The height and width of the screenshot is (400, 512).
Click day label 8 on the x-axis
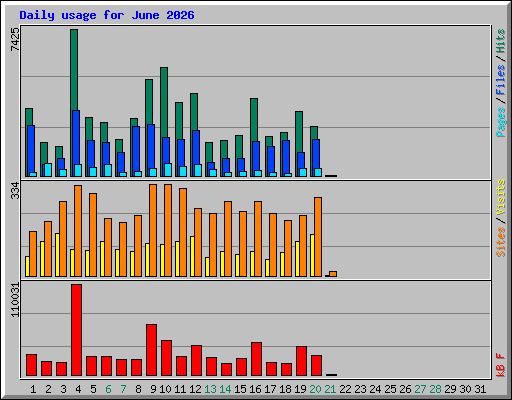point(138,389)
